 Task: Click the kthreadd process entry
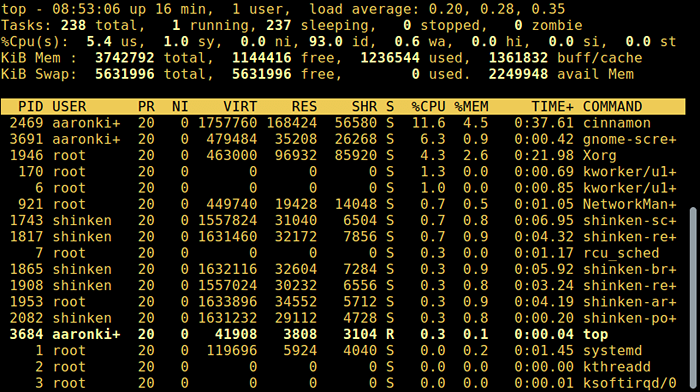coord(617,367)
